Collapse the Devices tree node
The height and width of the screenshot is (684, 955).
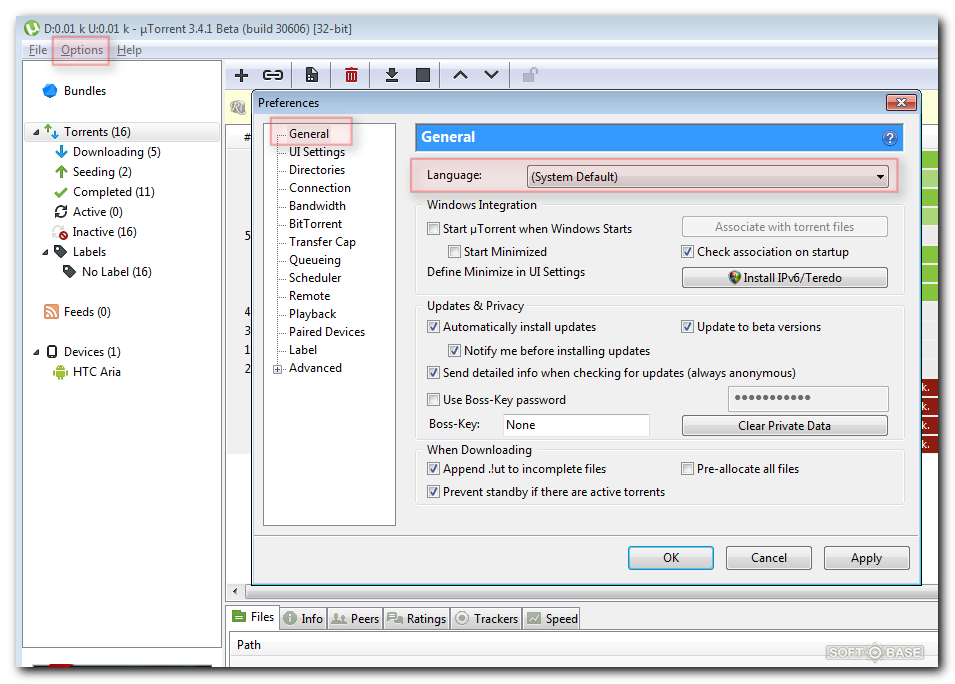[36, 352]
